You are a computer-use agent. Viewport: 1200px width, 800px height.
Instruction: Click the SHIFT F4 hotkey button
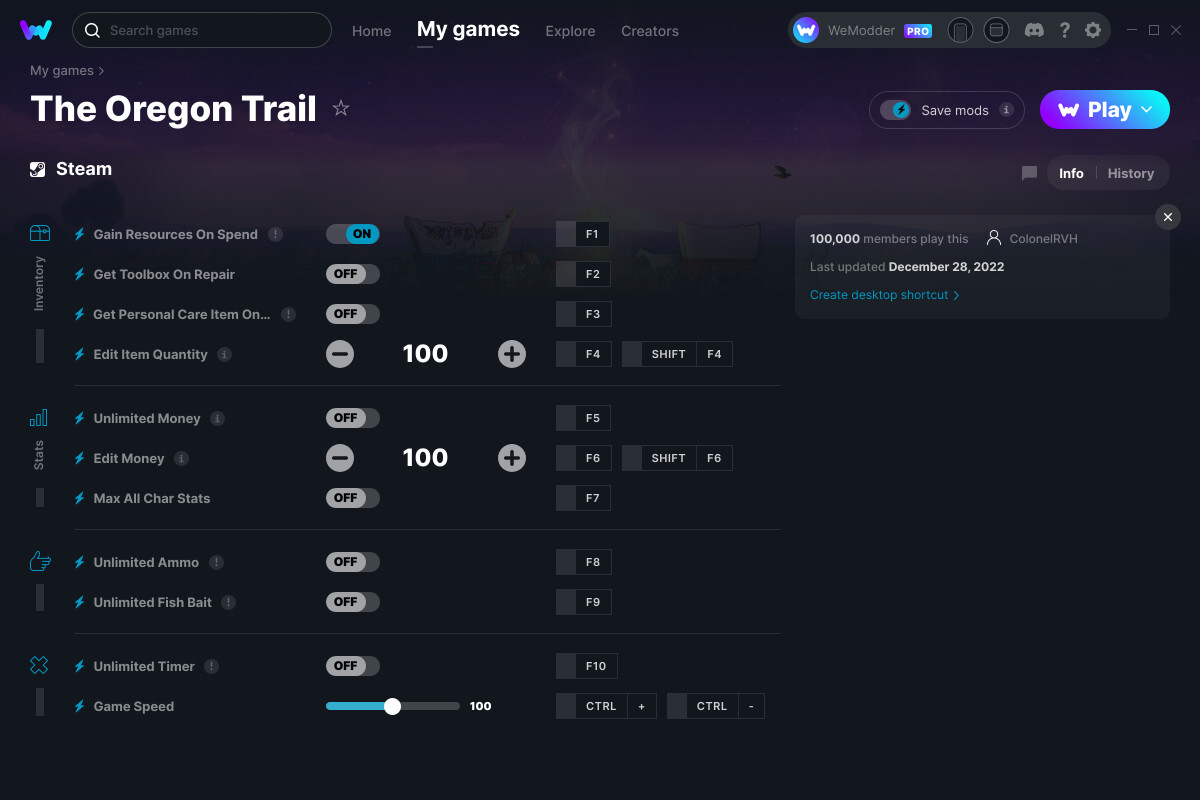677,354
